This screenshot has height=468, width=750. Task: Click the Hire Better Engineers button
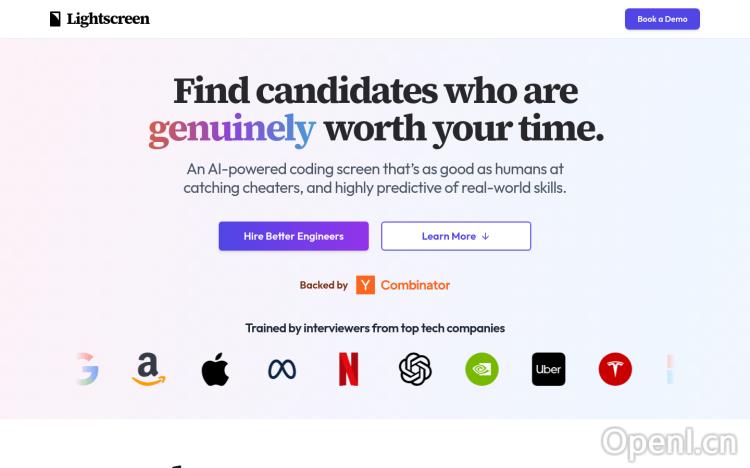(x=294, y=236)
